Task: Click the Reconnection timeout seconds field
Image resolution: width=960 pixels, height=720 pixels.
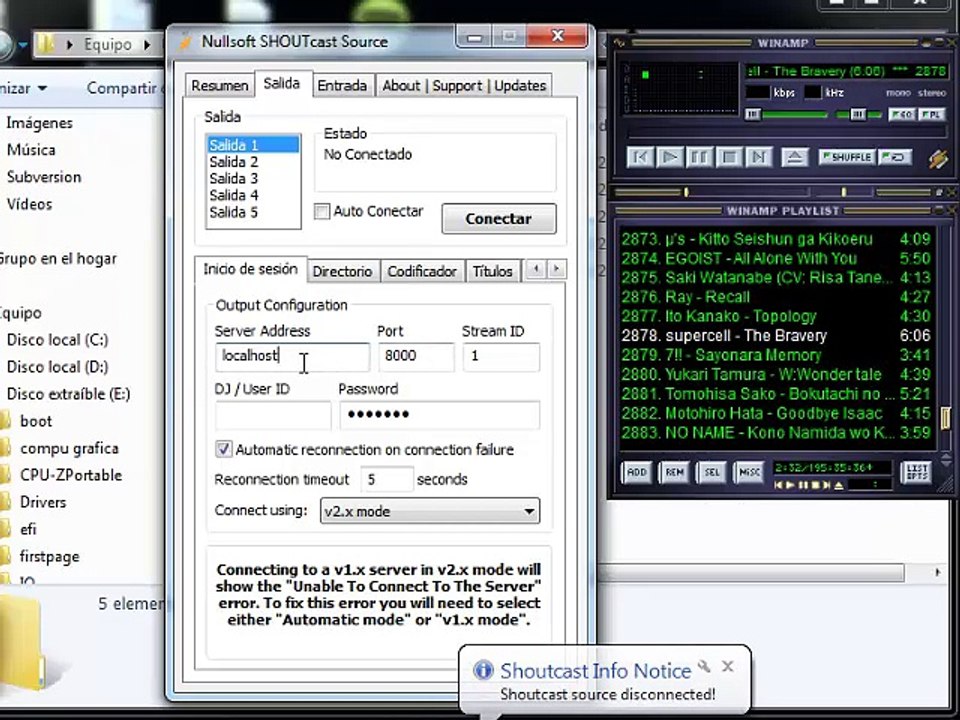Action: 387,479
